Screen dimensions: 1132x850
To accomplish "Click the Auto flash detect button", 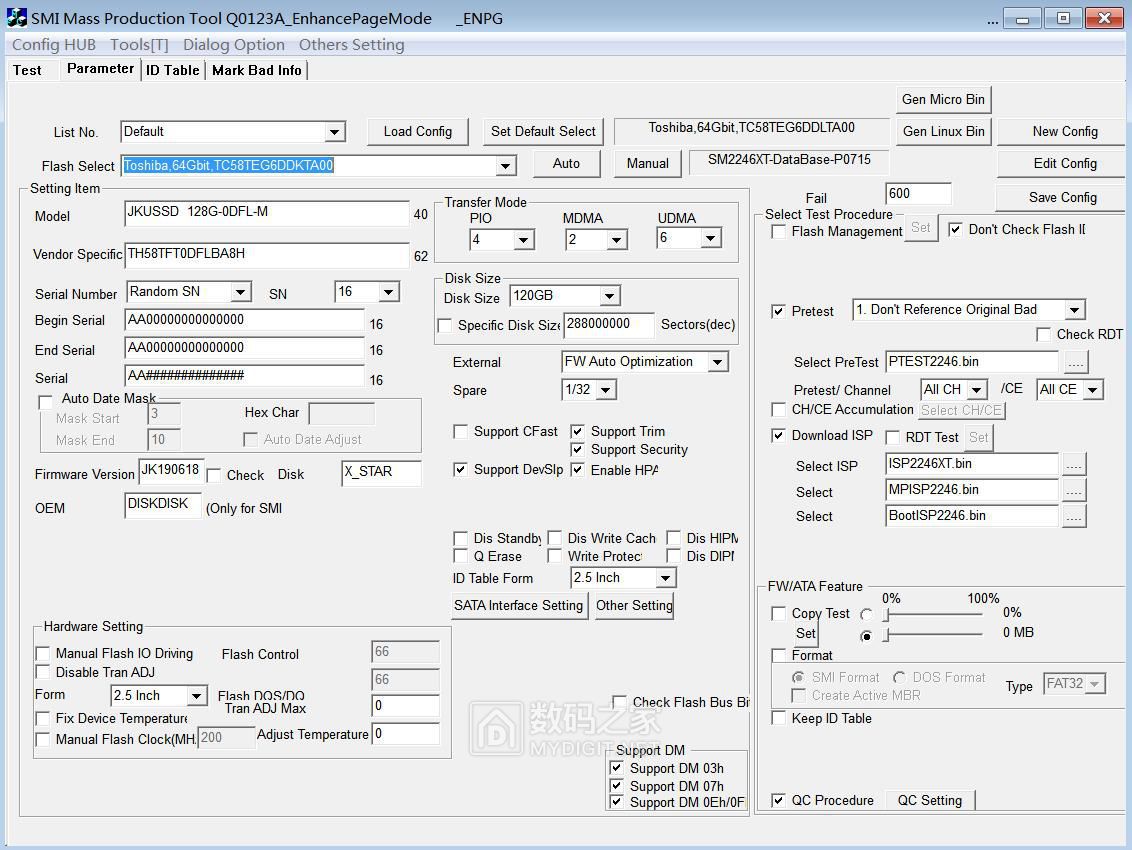I will [x=566, y=164].
